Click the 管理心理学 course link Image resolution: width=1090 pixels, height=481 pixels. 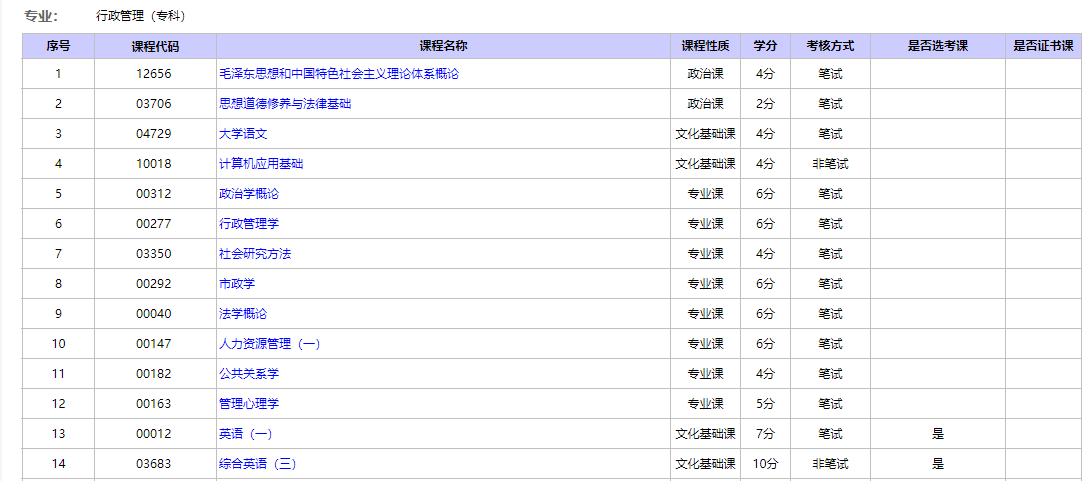pyautogui.click(x=249, y=404)
